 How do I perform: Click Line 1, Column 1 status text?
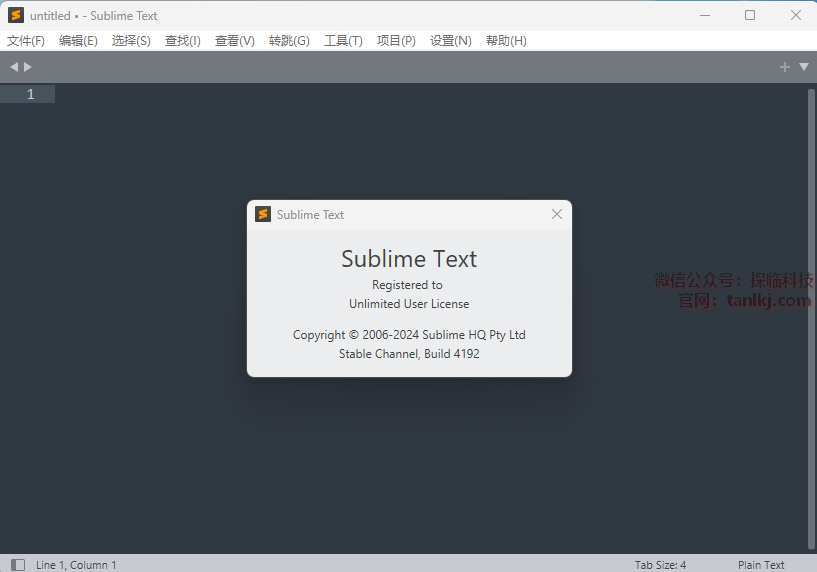76,565
